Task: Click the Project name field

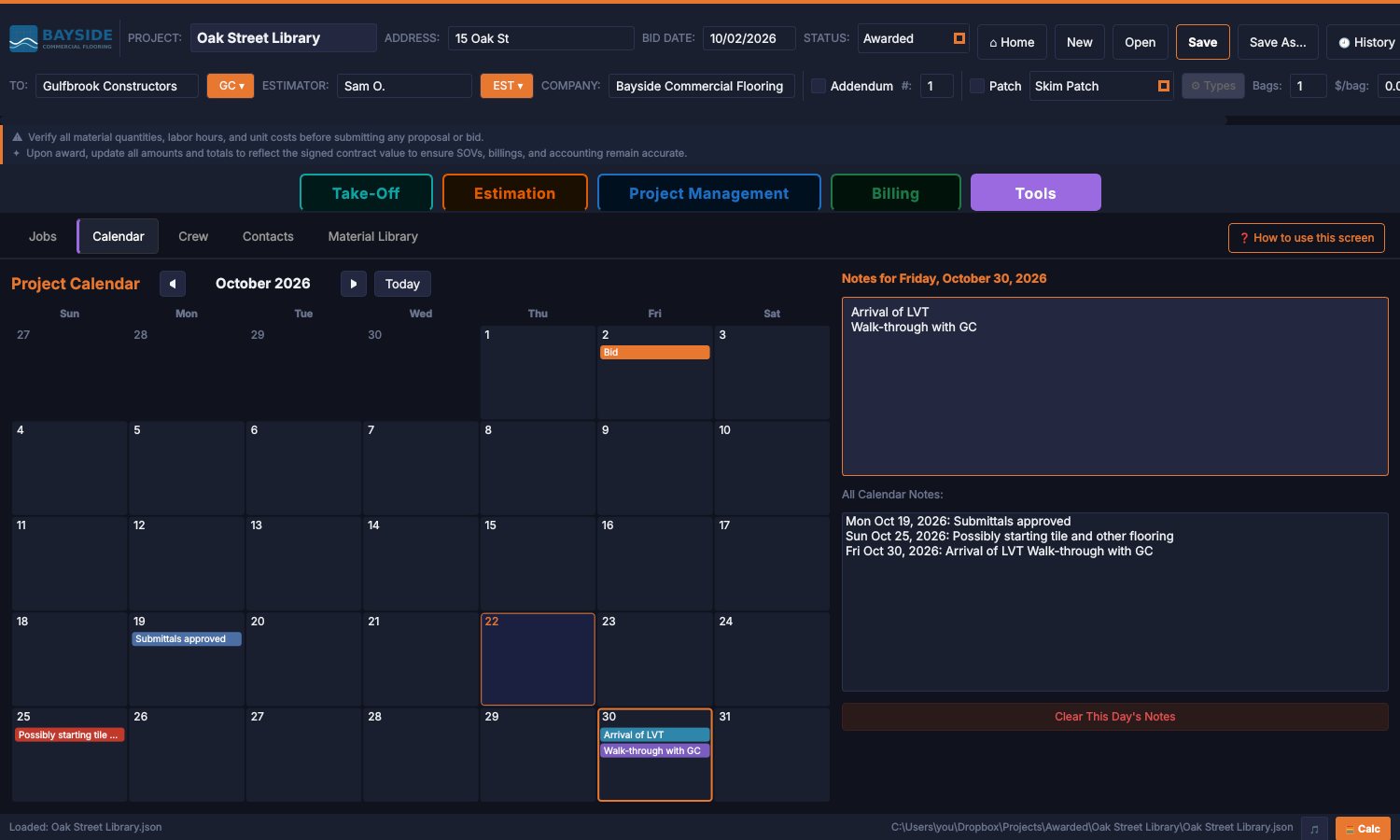Action: [284, 38]
